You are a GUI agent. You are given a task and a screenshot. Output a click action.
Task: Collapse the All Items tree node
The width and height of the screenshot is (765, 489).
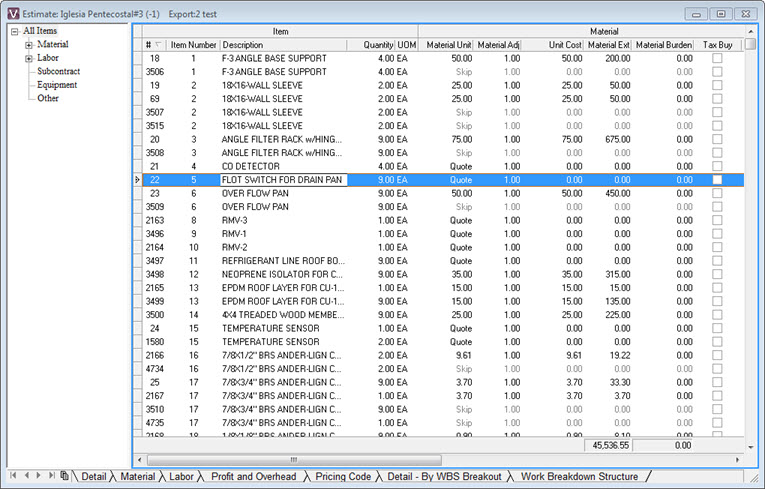[15, 31]
